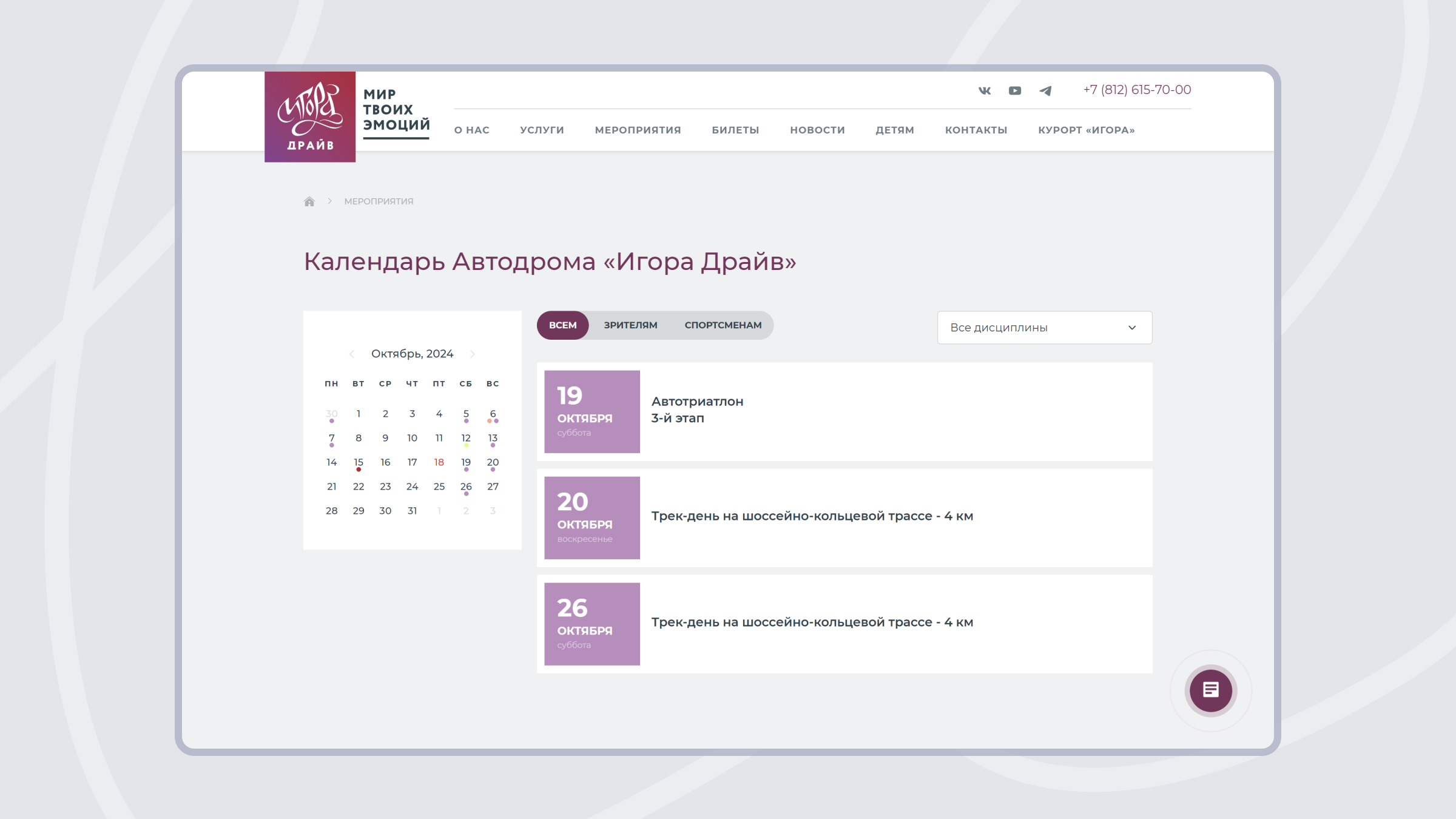Image resolution: width=1456 pixels, height=819 pixels.
Task: Select October 1 in the calendar
Action: [359, 414]
